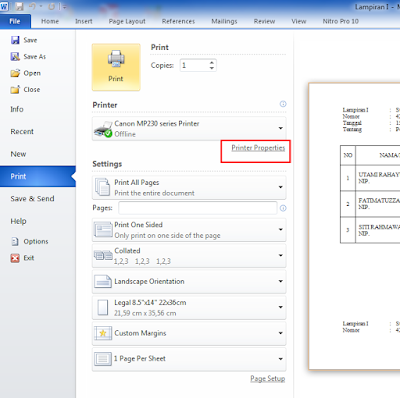Click the '21,59 cm x 35,56 cm' text

[145, 313]
